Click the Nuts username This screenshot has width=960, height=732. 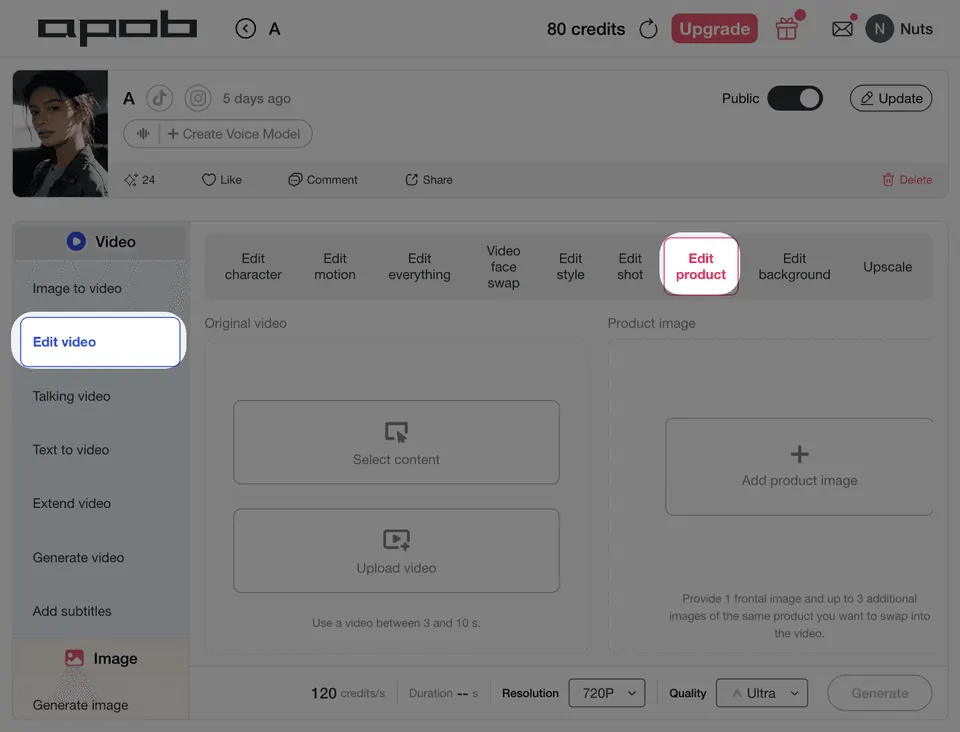point(916,29)
